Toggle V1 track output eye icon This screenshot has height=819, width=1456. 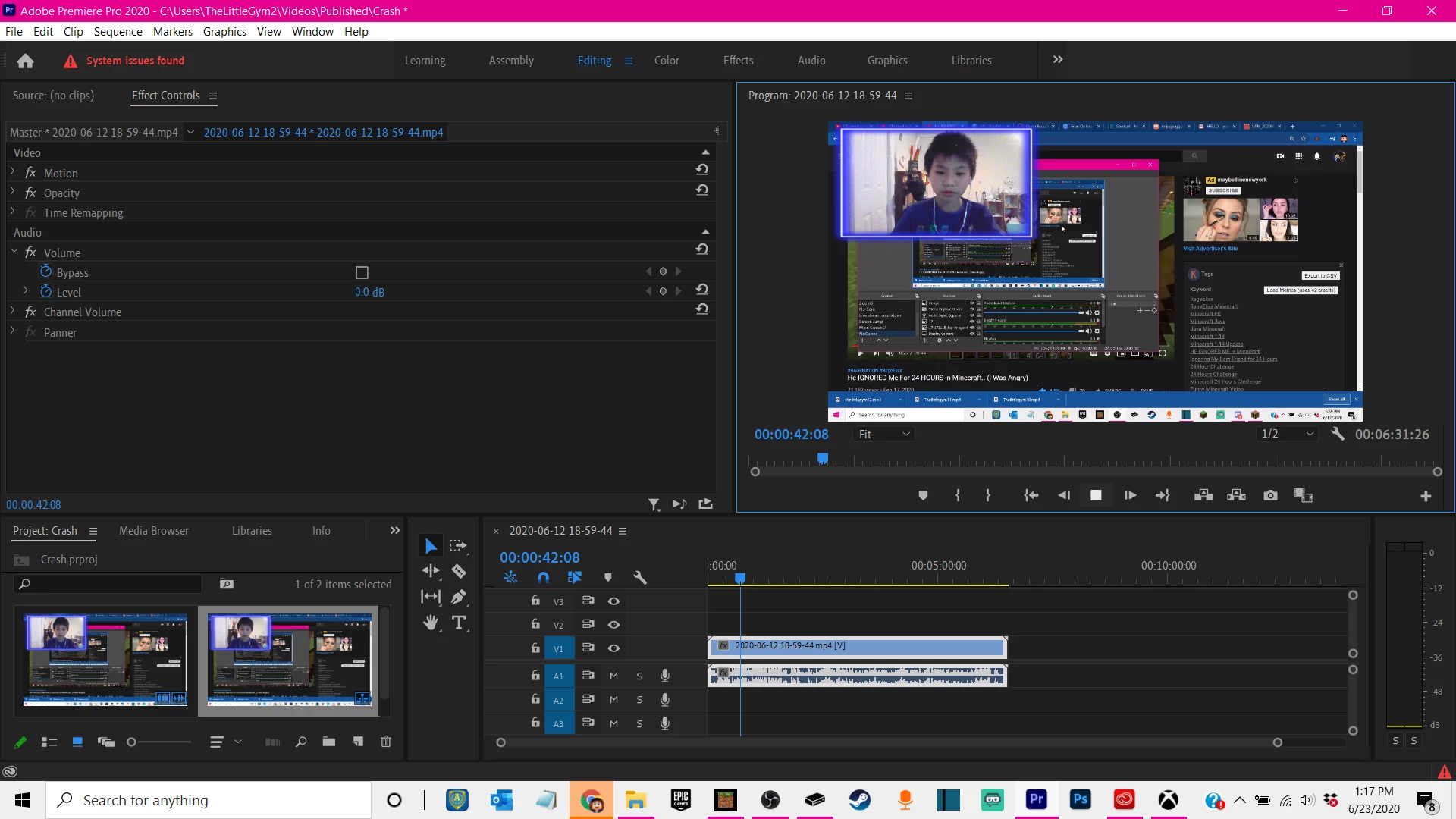click(613, 648)
